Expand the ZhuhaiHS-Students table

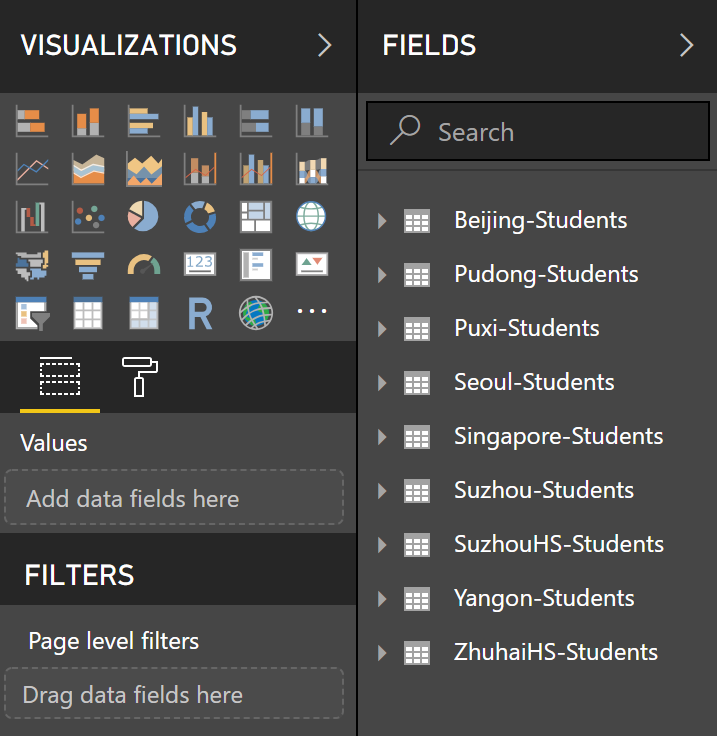(382, 653)
